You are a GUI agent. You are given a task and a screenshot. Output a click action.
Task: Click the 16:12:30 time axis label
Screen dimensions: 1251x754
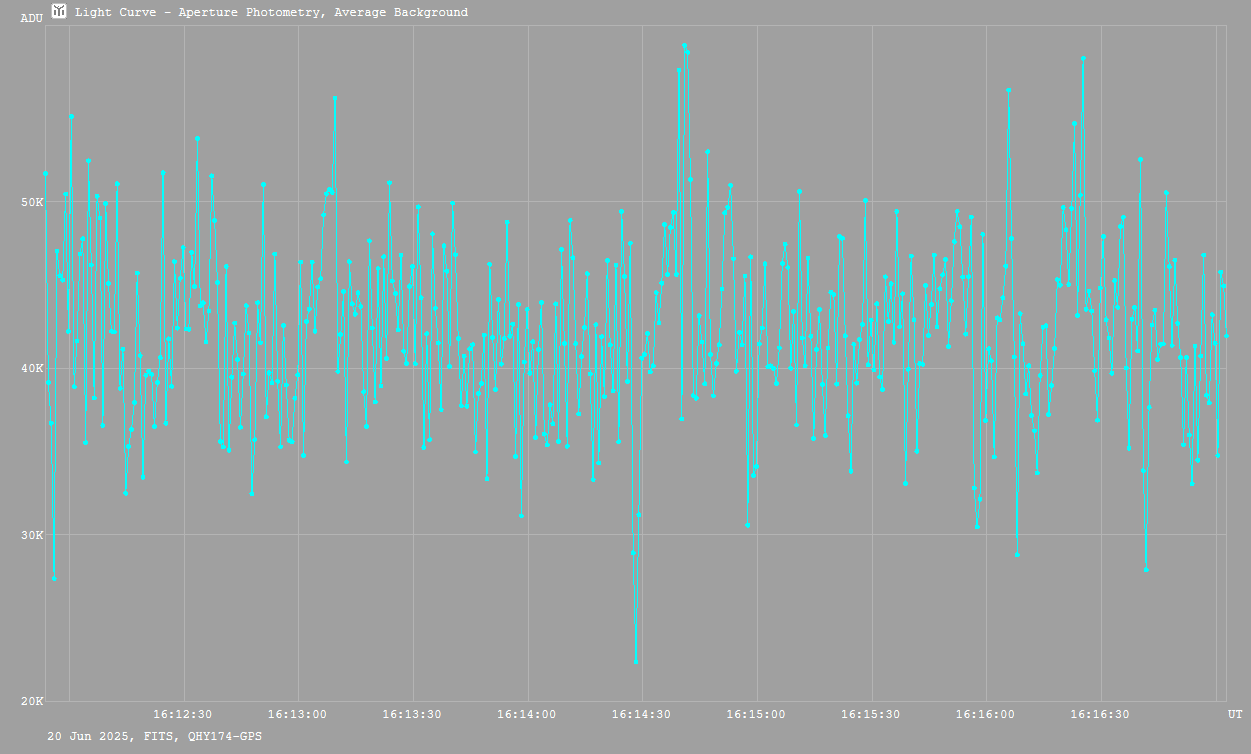click(x=182, y=714)
